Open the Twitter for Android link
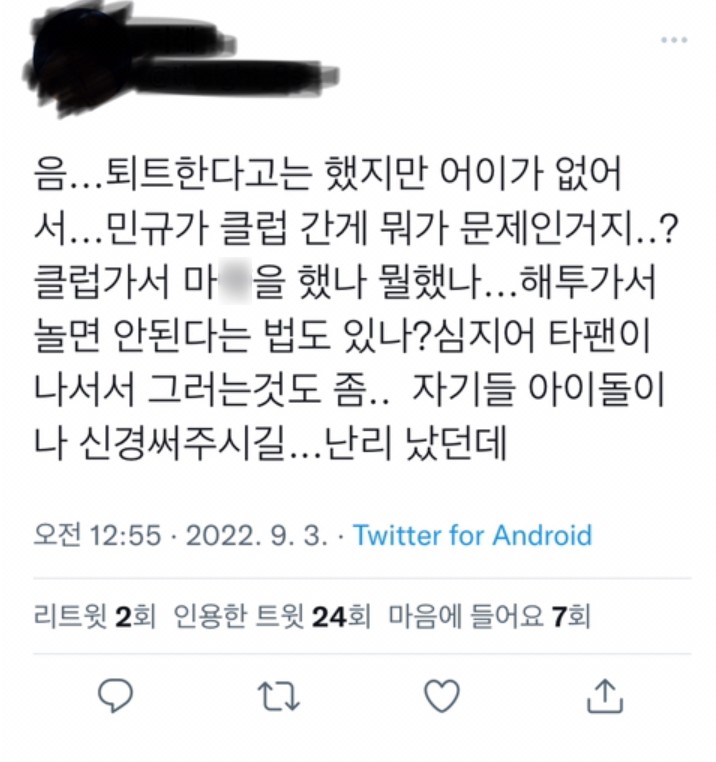The width and height of the screenshot is (716, 762). (x=472, y=536)
